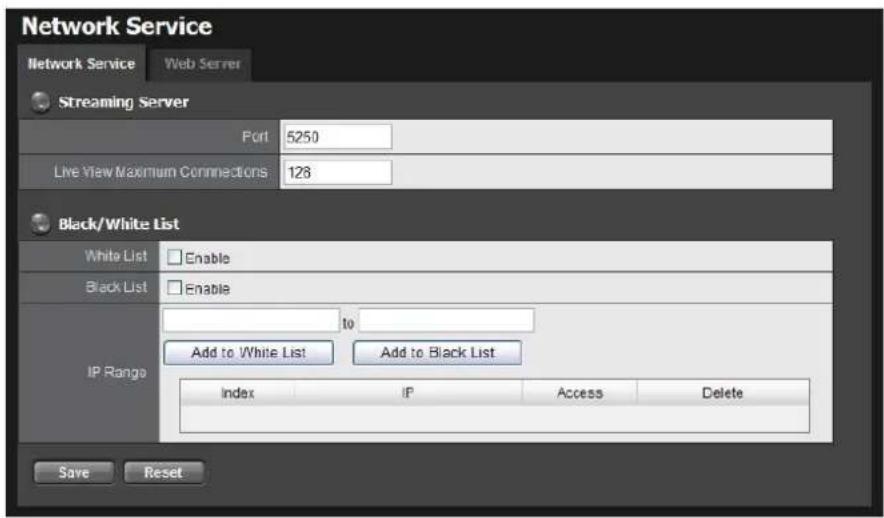Open the Web Server tab
Viewport: 884px width, 518px height.
tap(202, 64)
